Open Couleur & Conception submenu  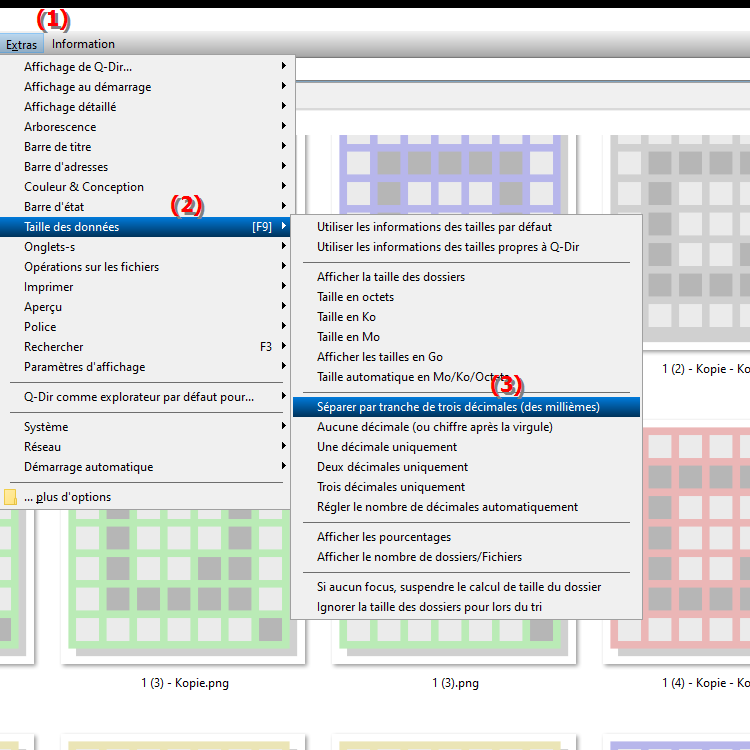pyautogui.click(x=145, y=187)
